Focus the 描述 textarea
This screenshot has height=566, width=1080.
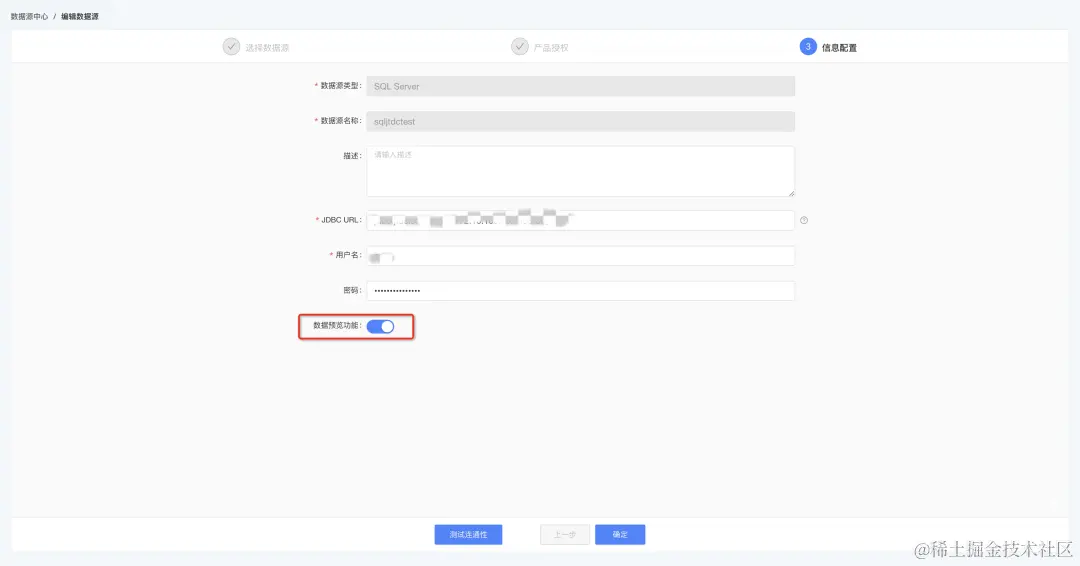click(x=581, y=171)
